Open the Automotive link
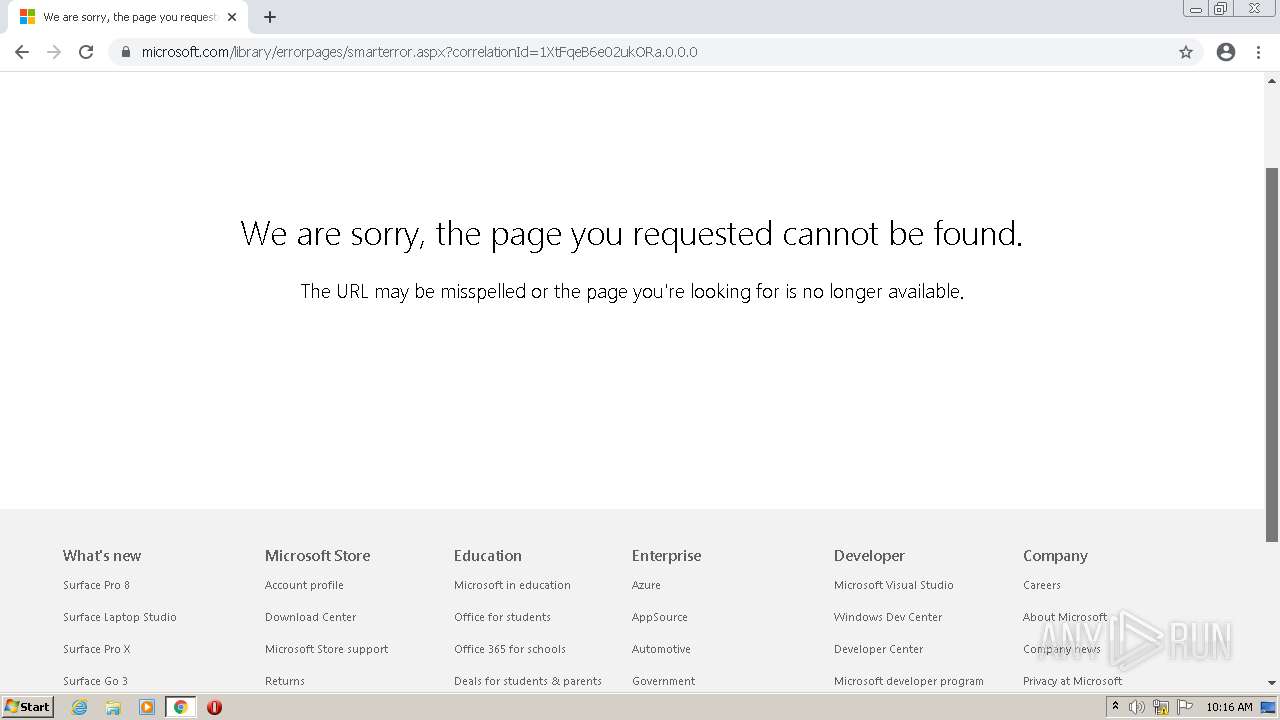This screenshot has width=1280, height=720. pyautogui.click(x=661, y=649)
